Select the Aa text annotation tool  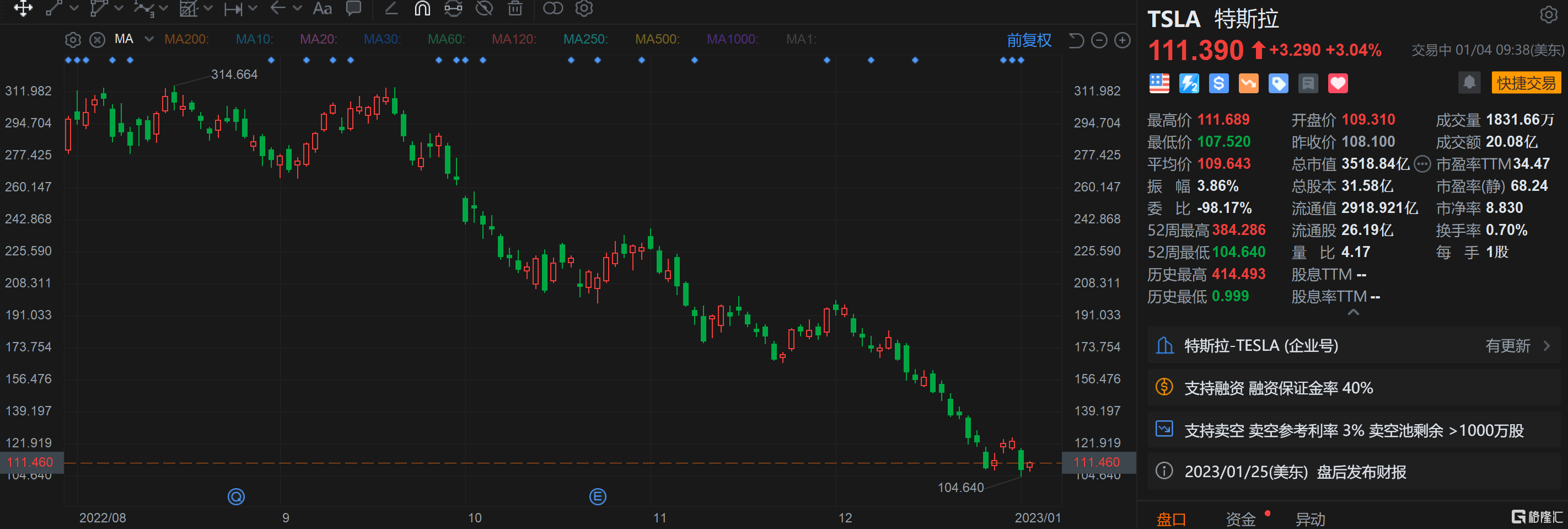[x=322, y=8]
